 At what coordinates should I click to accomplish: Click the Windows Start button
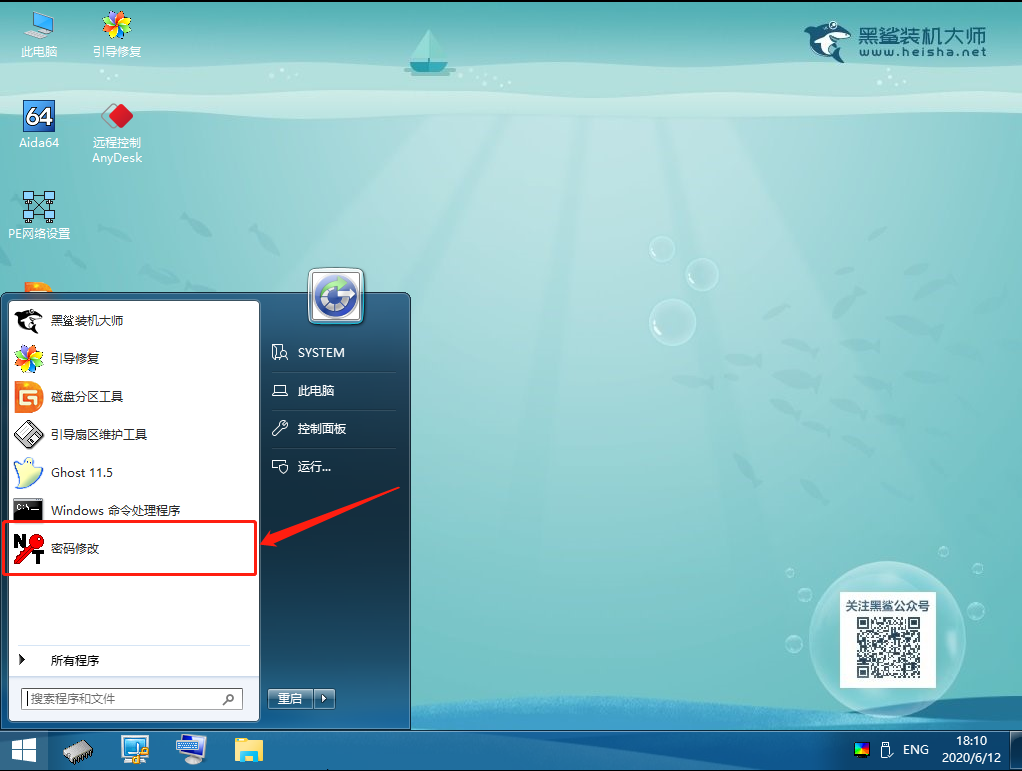point(23,749)
